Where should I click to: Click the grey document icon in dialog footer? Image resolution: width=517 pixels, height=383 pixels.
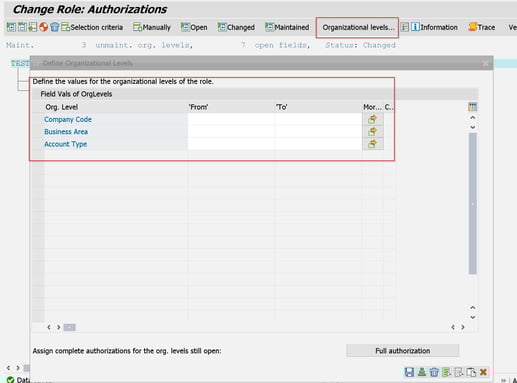(x=459, y=372)
